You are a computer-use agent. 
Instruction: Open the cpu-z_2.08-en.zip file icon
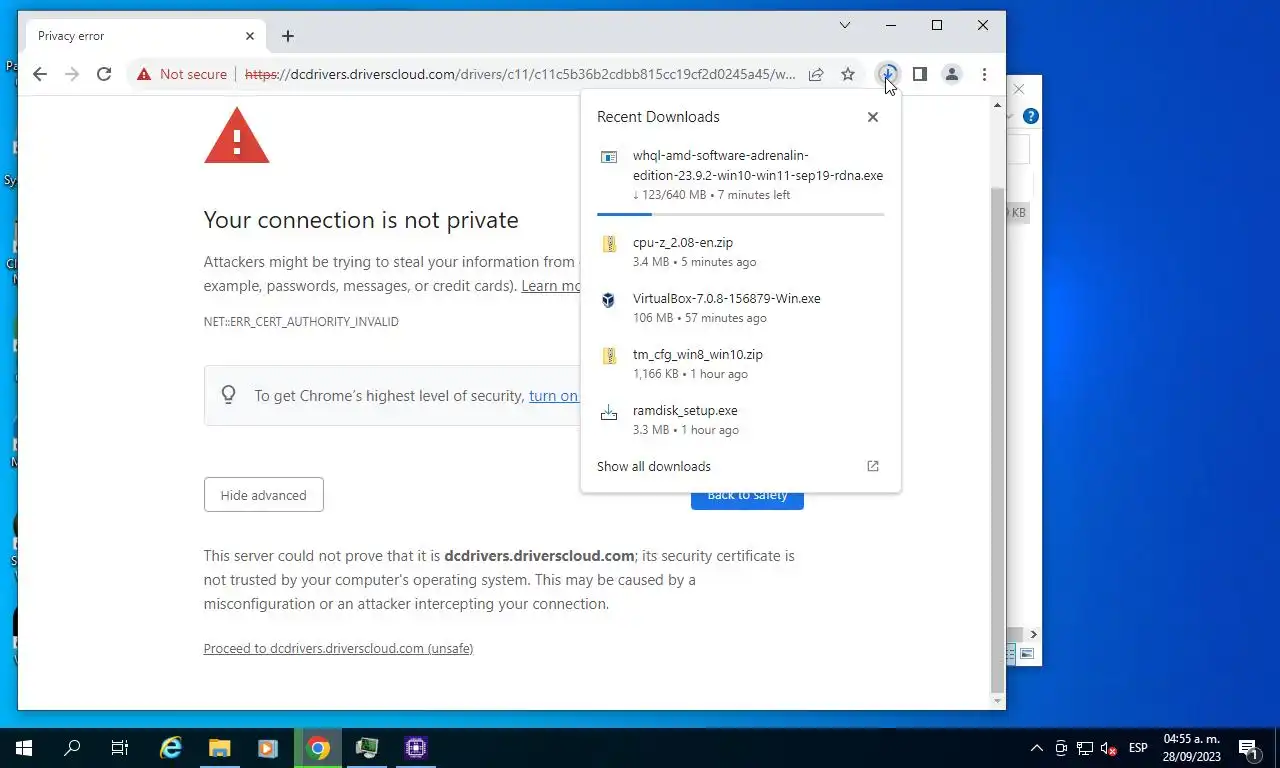(x=609, y=244)
